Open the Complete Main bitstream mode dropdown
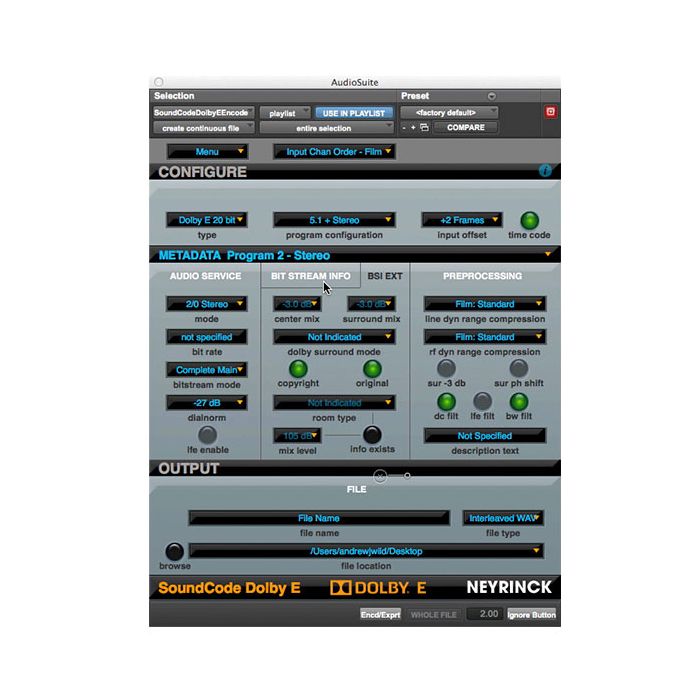The height and width of the screenshot is (700, 700). pos(207,370)
